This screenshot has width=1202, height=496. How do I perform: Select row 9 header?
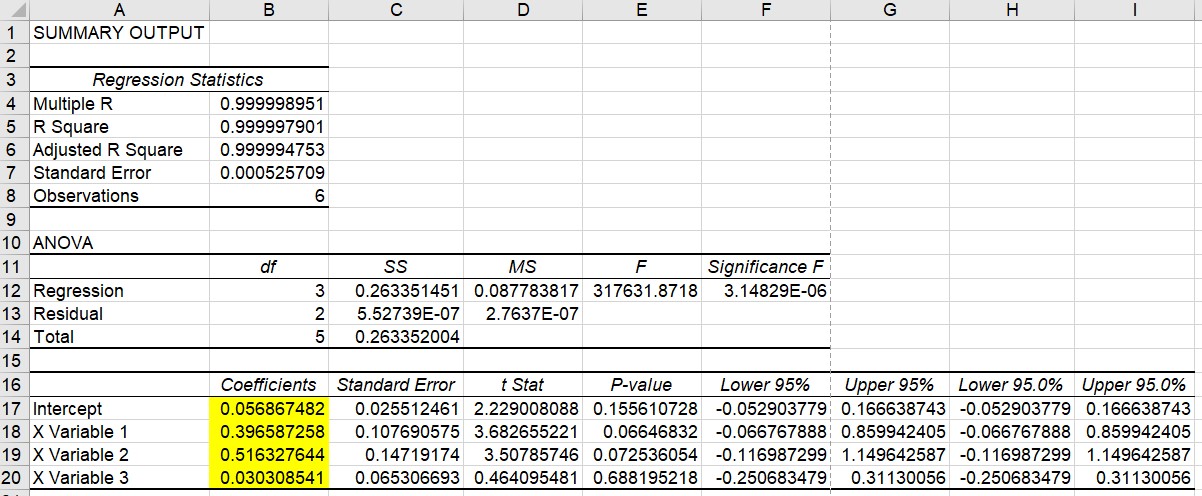coord(14,218)
